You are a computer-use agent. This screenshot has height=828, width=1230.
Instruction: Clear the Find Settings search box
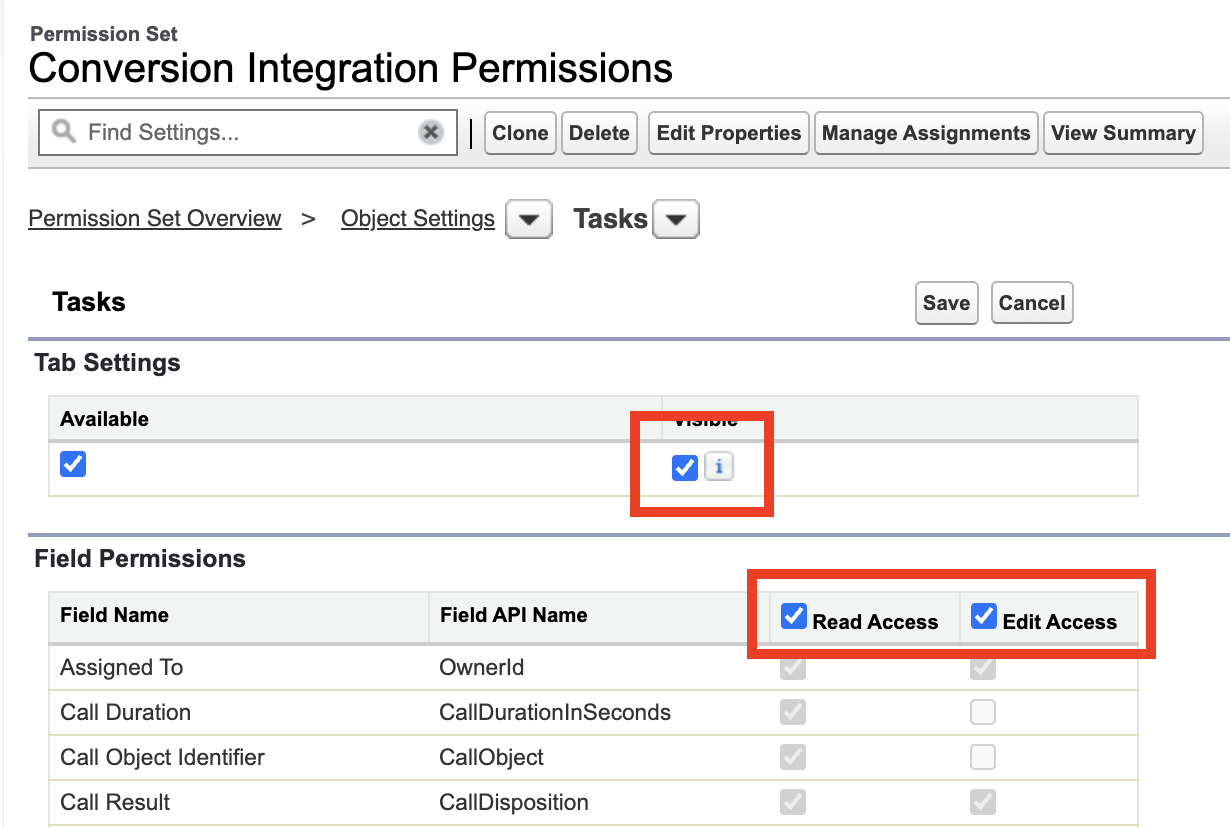431,132
